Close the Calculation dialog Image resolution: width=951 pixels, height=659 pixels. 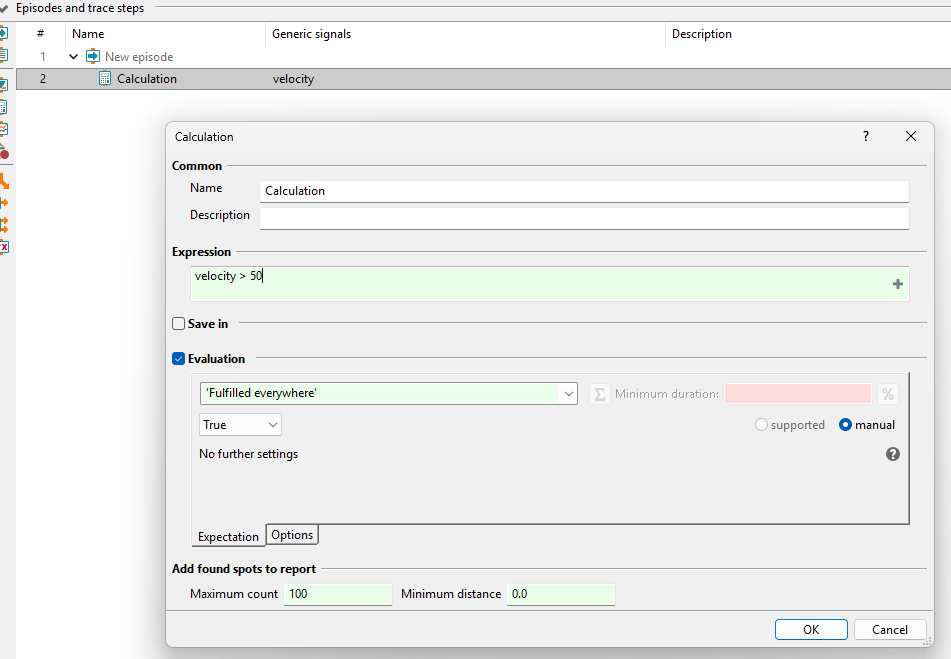910,136
